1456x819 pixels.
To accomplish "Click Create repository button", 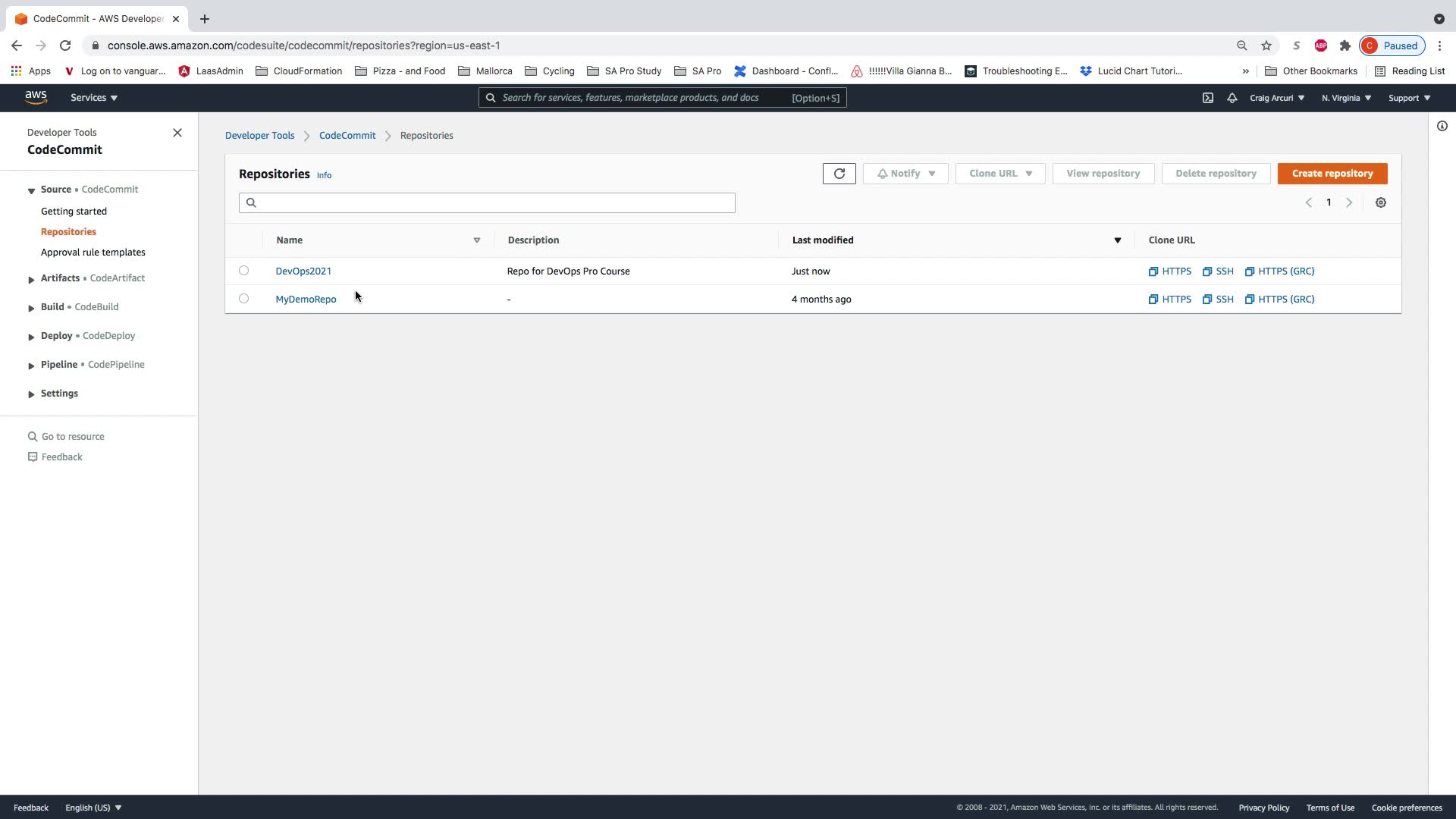I will 1332,174.
